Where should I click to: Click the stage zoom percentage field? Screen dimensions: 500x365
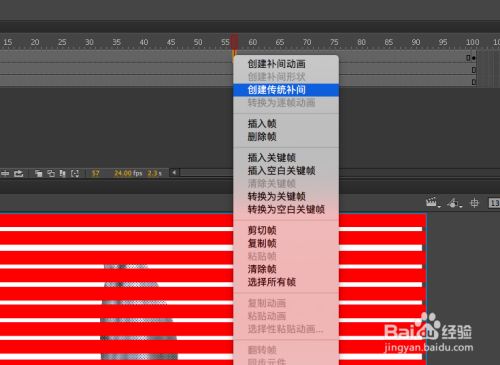(494, 203)
